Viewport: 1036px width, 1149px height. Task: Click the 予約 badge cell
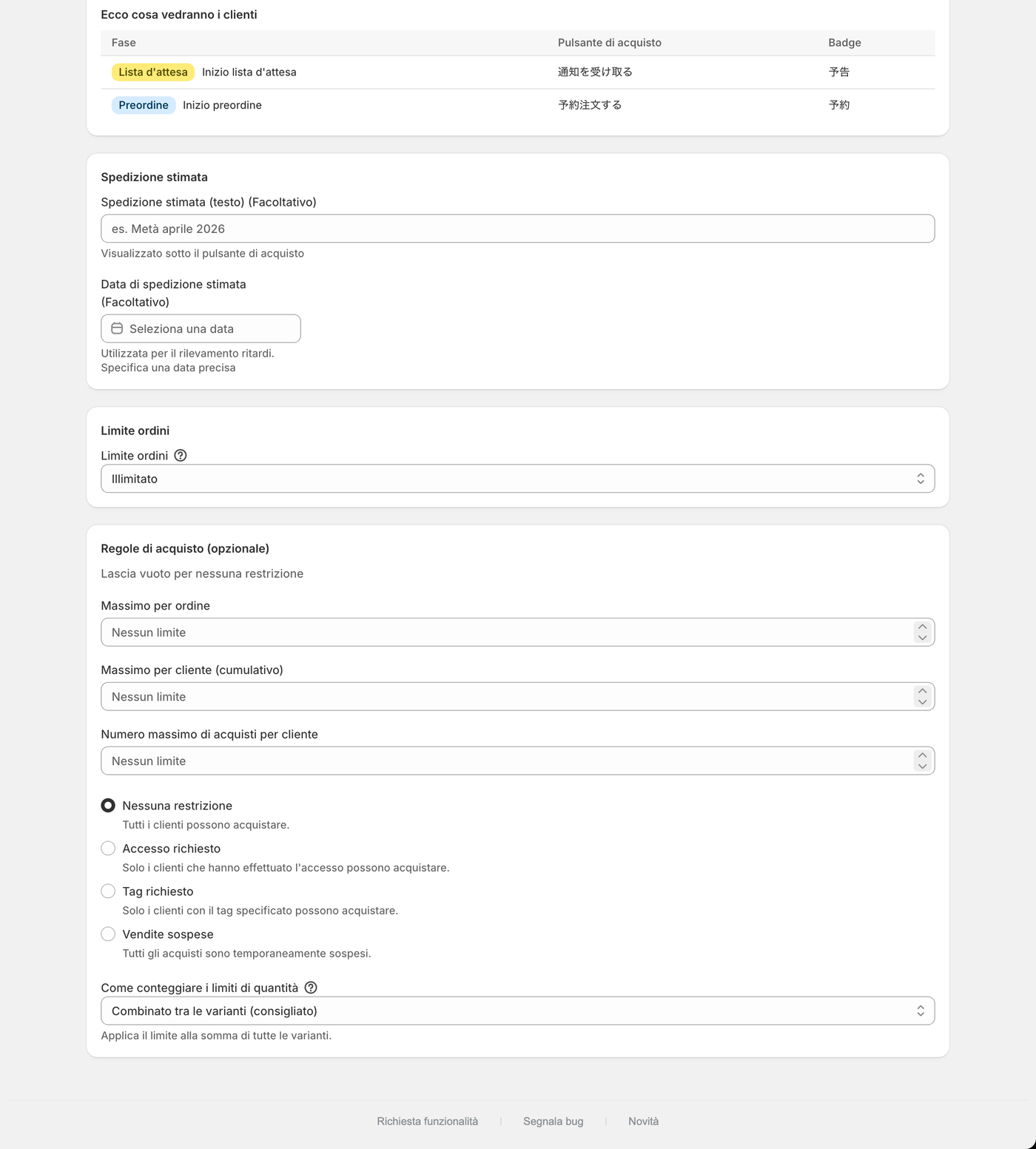click(839, 105)
